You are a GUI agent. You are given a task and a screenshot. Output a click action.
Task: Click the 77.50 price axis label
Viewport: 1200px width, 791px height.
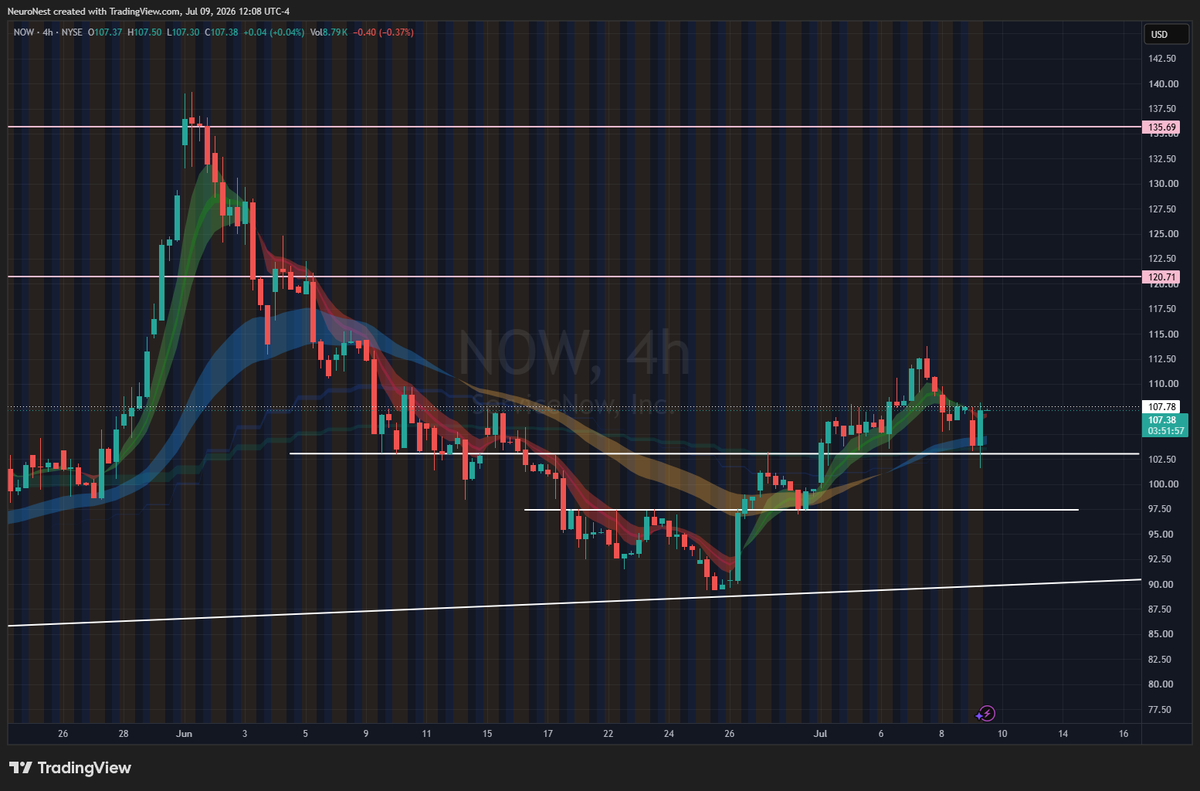(1160, 709)
